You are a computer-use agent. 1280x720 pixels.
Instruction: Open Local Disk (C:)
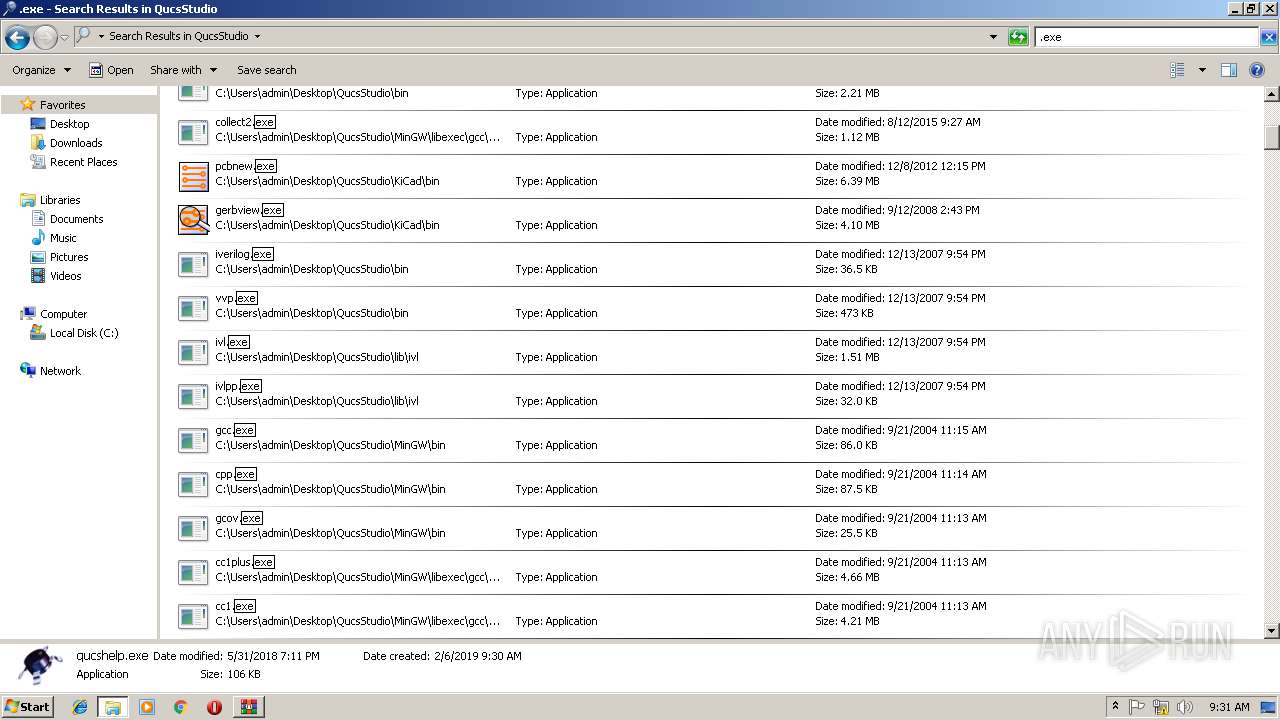tap(84, 333)
